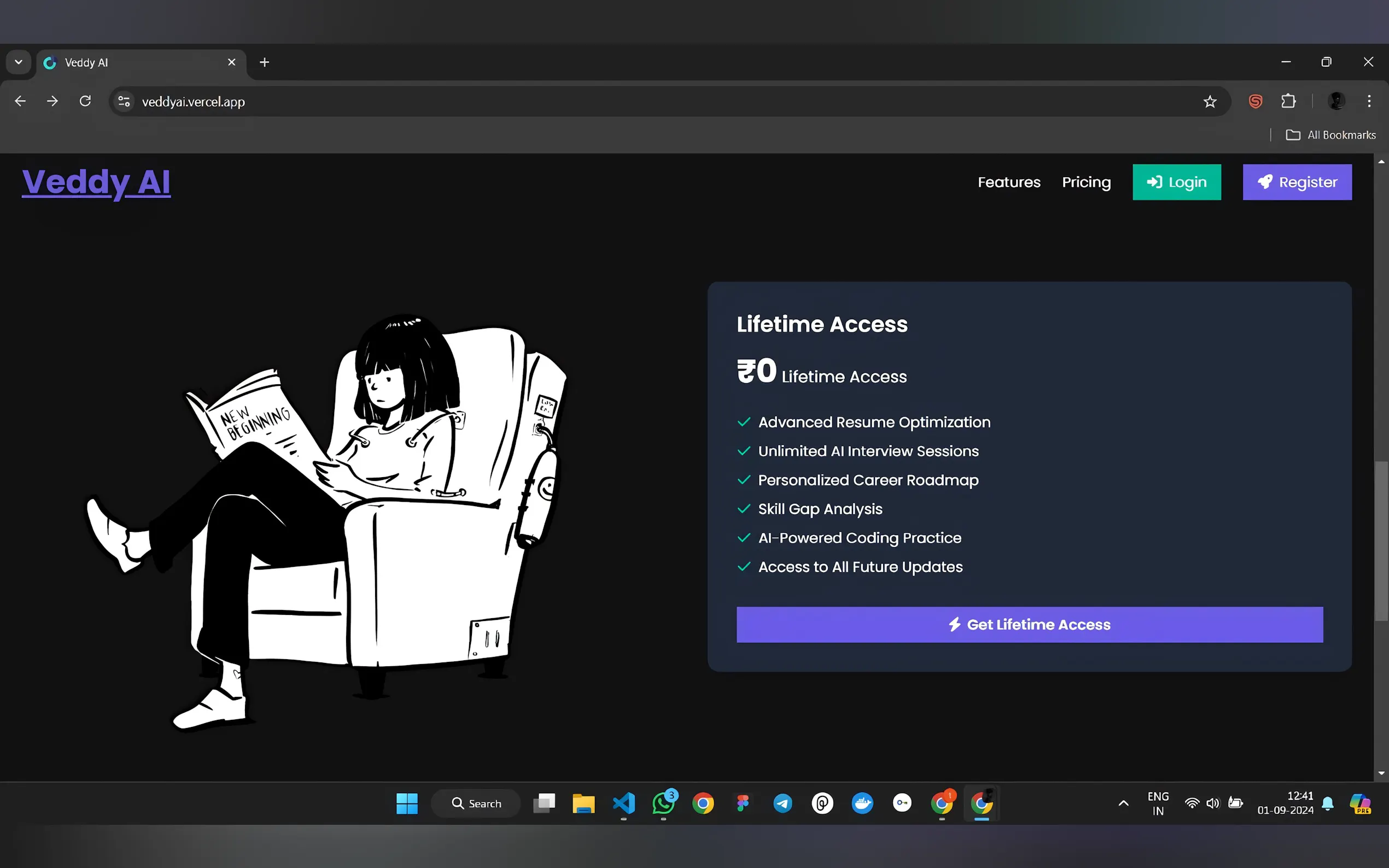
Task: Open Telegram from the taskbar
Action: click(x=783, y=803)
